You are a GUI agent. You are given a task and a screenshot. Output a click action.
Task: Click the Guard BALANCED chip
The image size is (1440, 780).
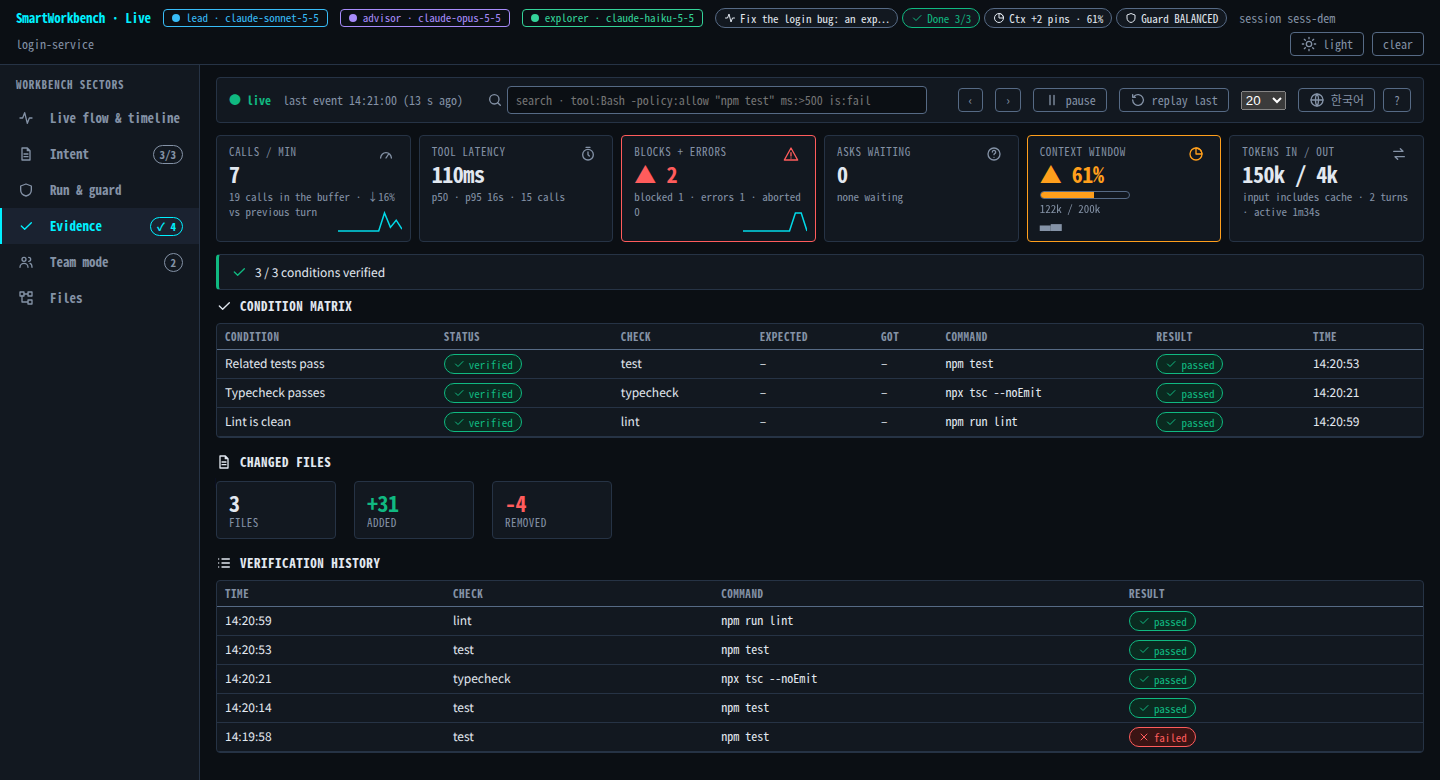click(x=1171, y=18)
